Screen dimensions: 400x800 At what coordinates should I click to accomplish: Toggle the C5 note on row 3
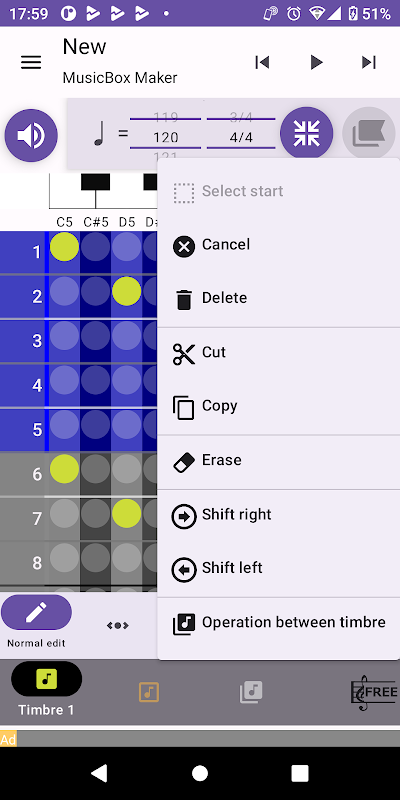[64, 336]
